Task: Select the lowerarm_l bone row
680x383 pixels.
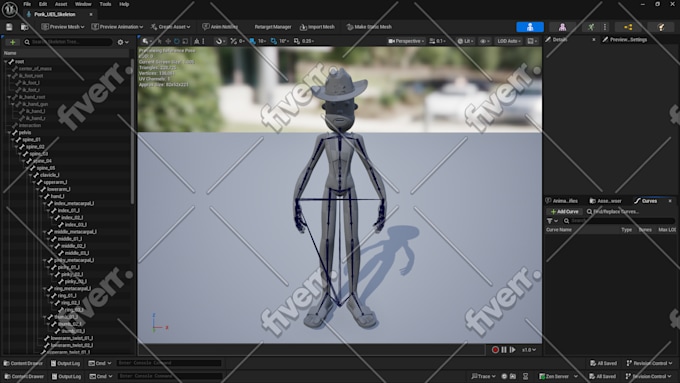Action: pyautogui.click(x=66, y=189)
